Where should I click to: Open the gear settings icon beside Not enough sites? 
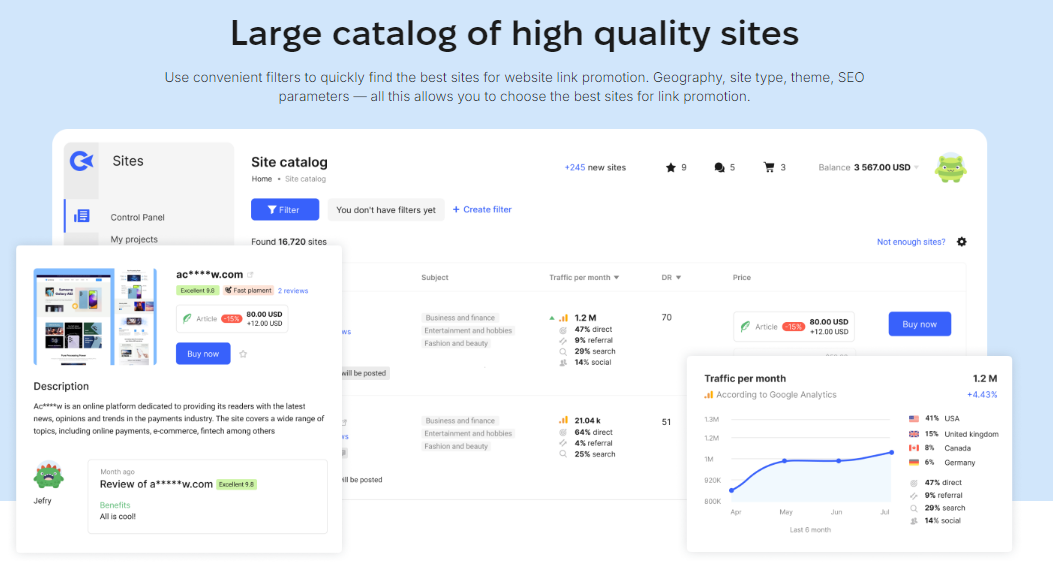[962, 242]
